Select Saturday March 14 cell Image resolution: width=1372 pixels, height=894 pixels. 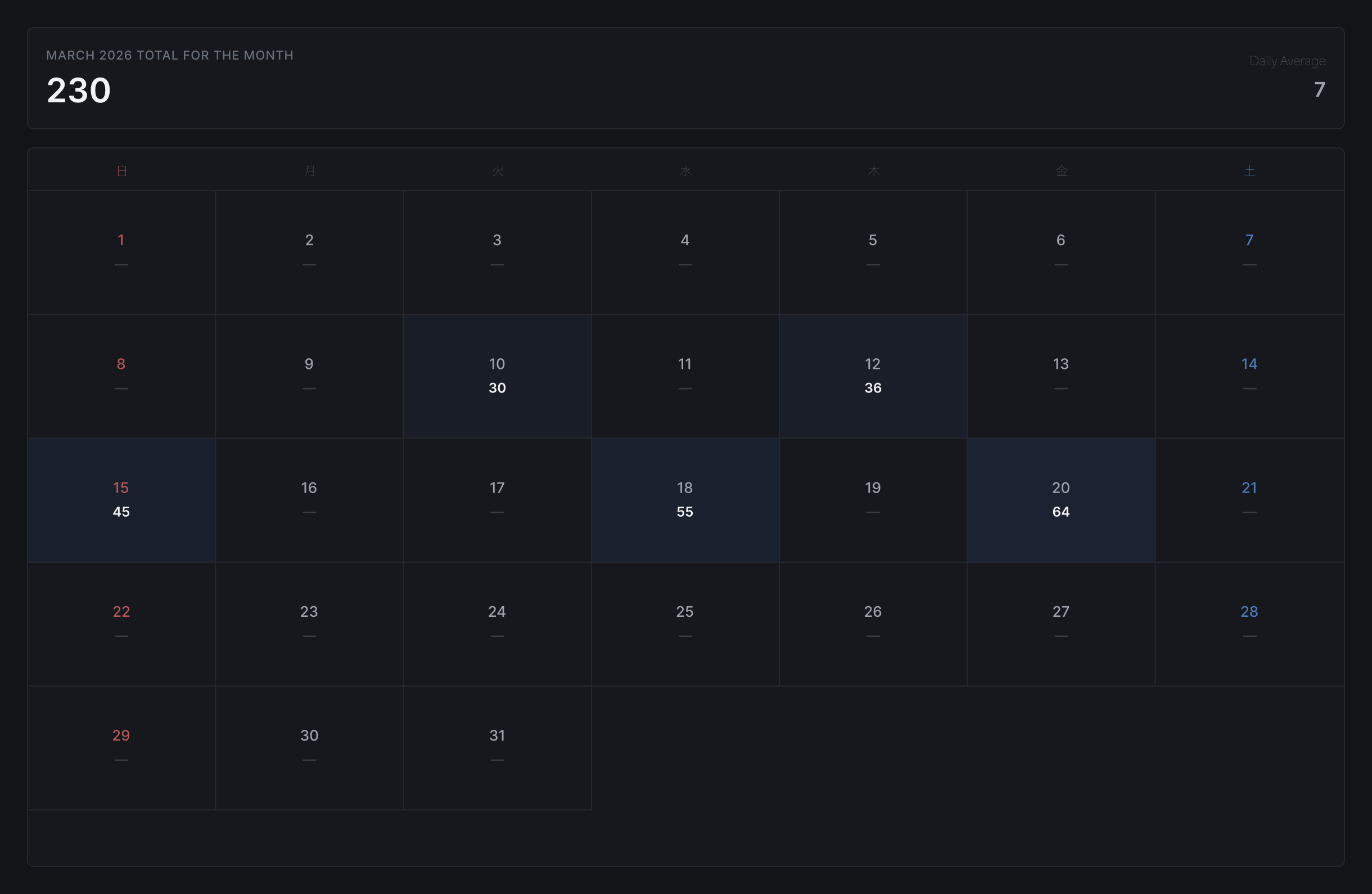pyautogui.click(x=1249, y=376)
